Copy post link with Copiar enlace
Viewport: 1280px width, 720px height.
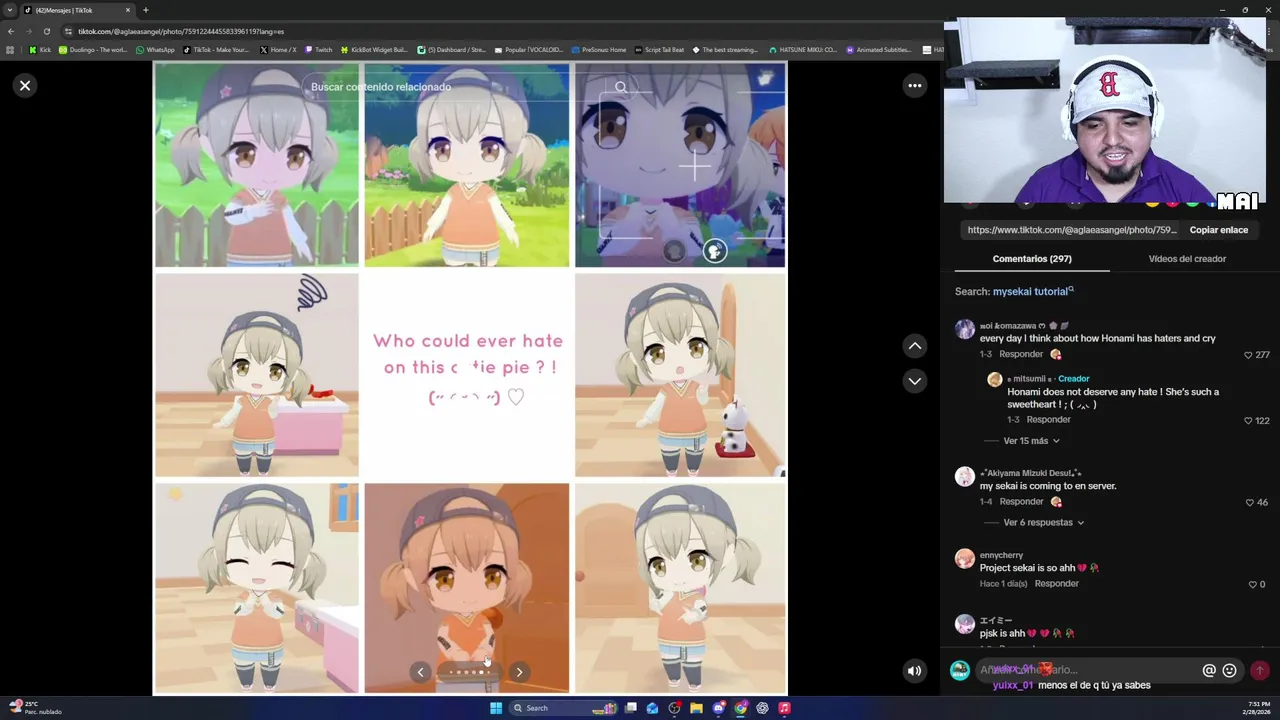tap(1218, 230)
